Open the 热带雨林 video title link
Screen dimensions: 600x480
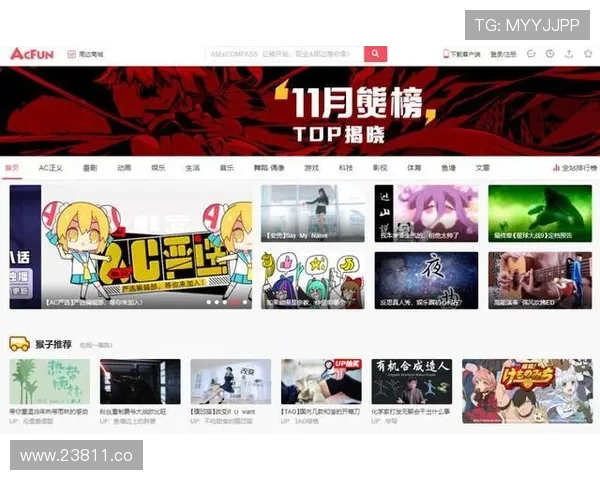point(49,412)
